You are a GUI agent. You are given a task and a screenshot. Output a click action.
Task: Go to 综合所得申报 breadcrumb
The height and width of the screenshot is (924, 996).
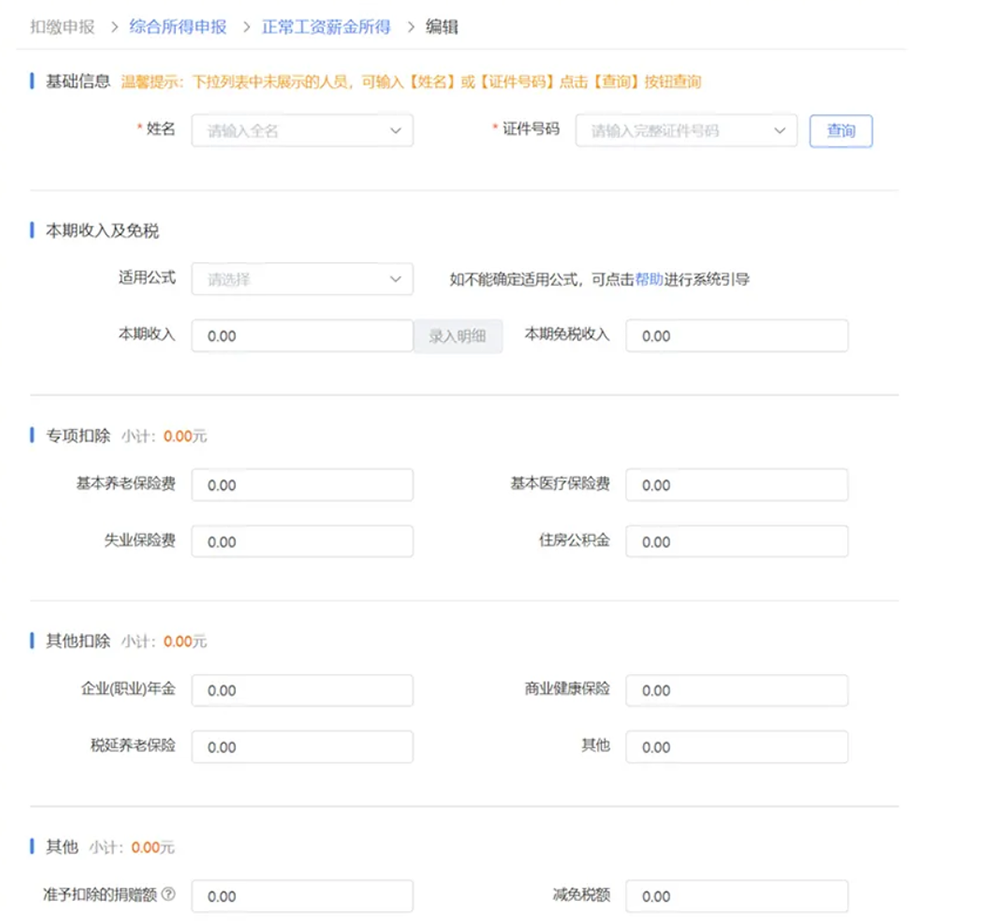click(177, 27)
